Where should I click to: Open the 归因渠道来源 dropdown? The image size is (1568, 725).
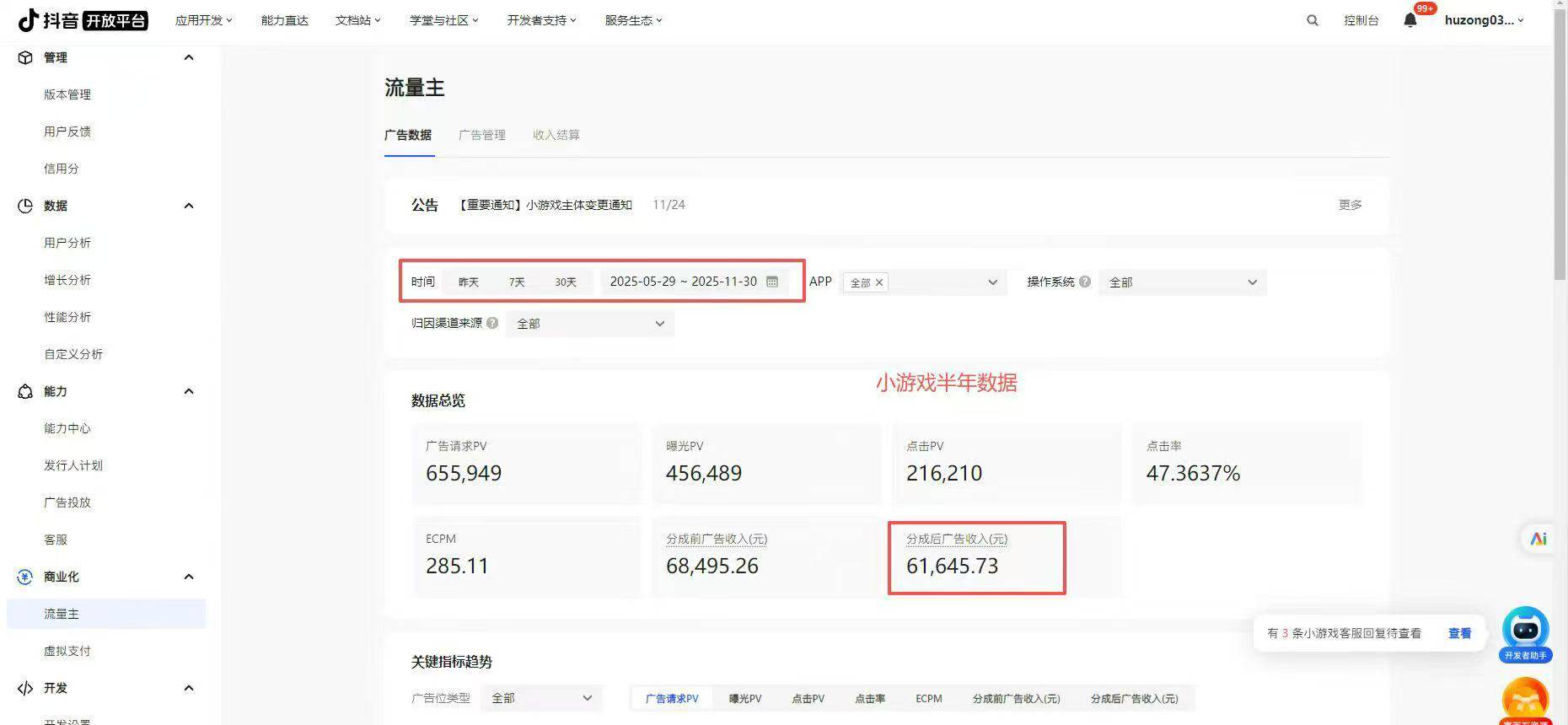point(590,324)
